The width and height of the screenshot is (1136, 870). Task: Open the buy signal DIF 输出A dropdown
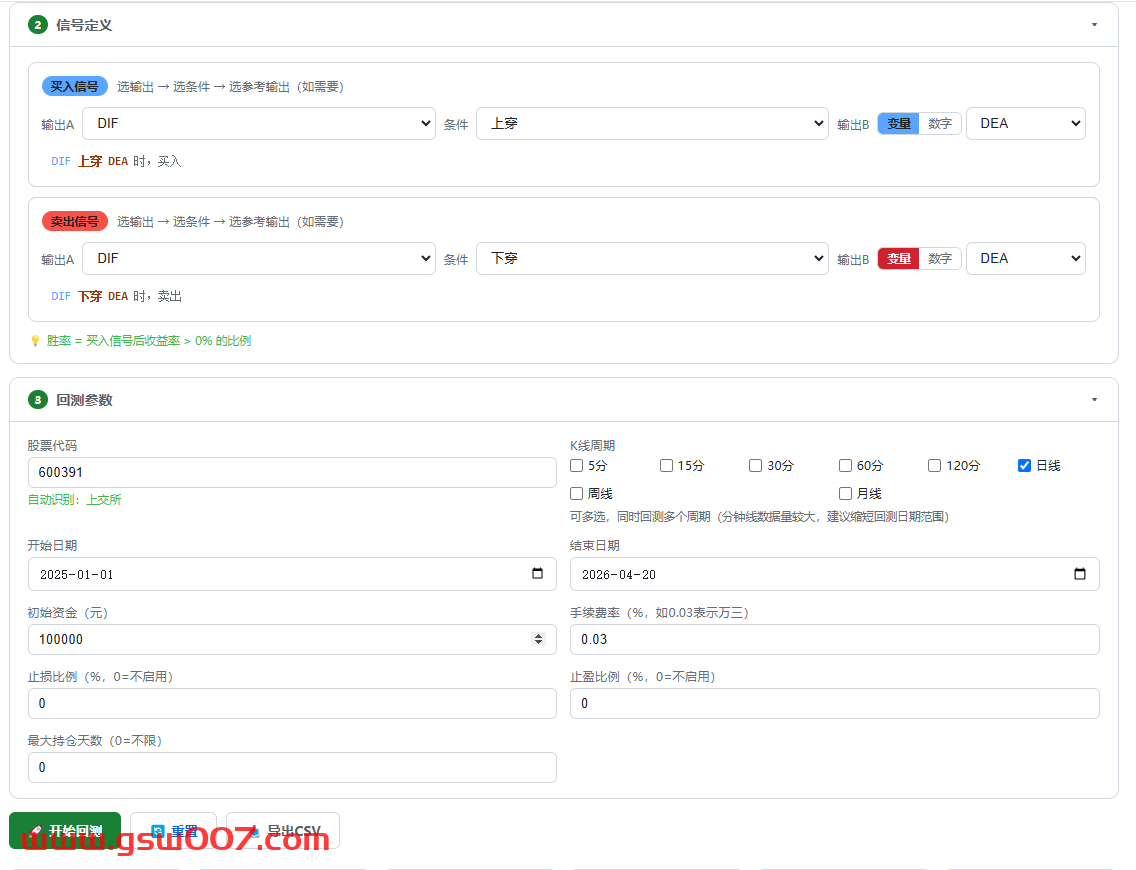pos(259,123)
